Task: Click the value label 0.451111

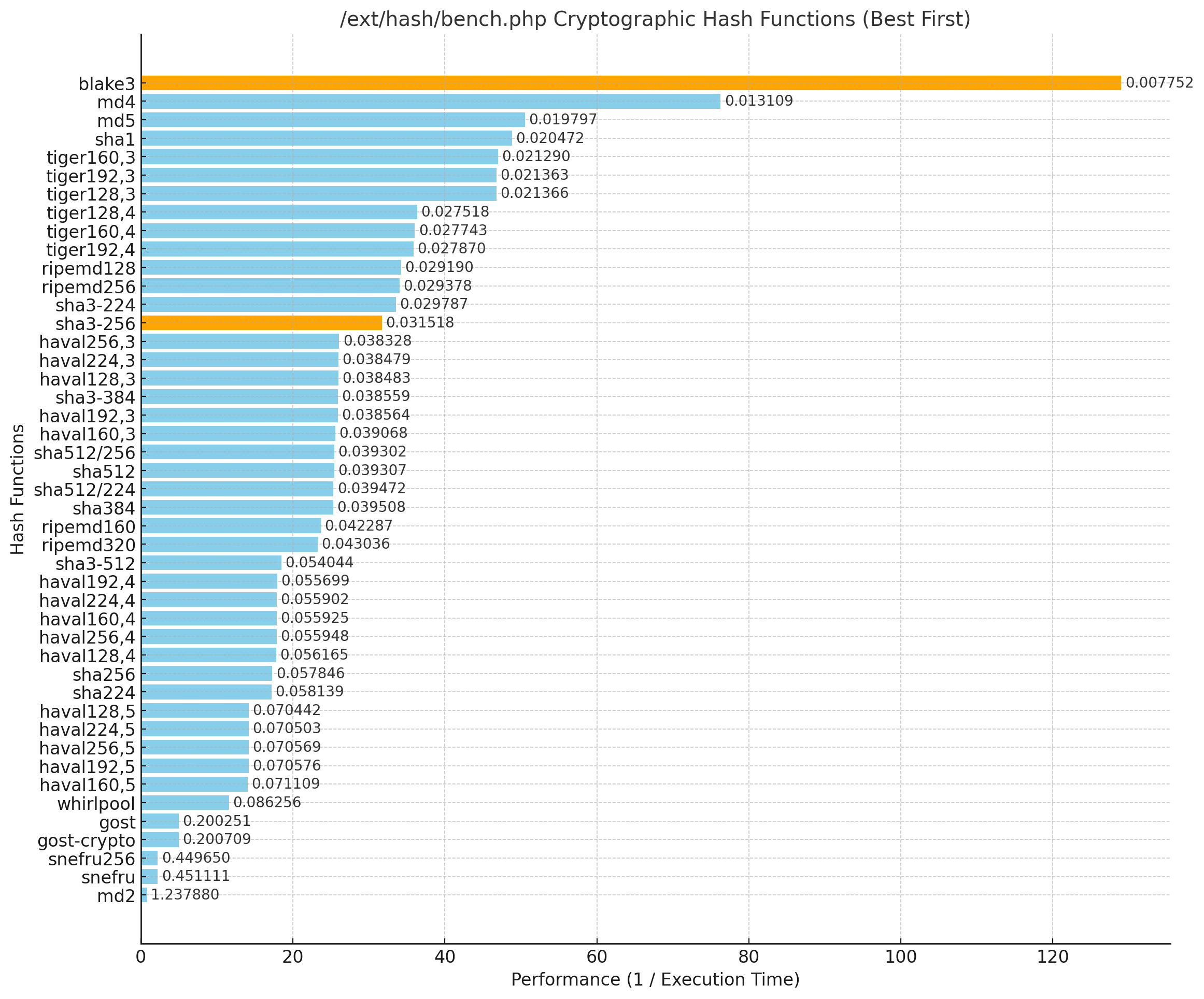Action: [x=196, y=876]
